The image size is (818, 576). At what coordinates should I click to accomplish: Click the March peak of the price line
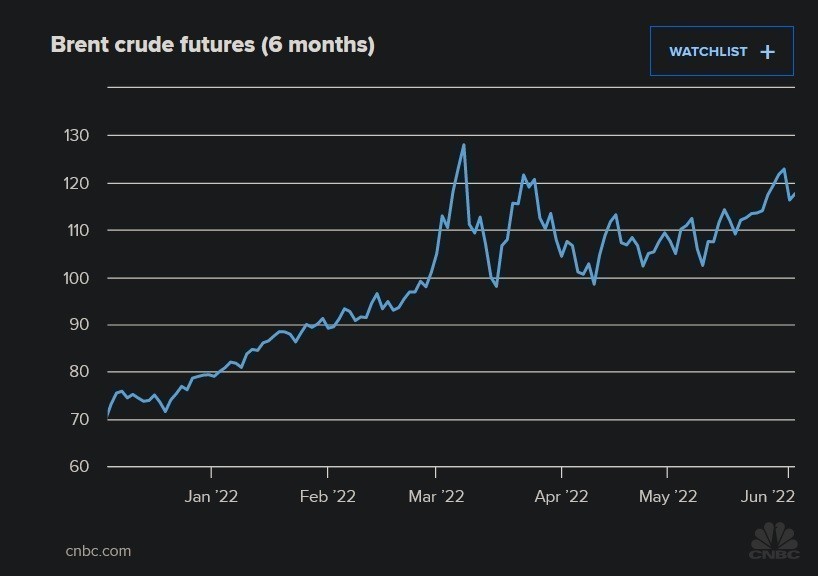point(464,145)
